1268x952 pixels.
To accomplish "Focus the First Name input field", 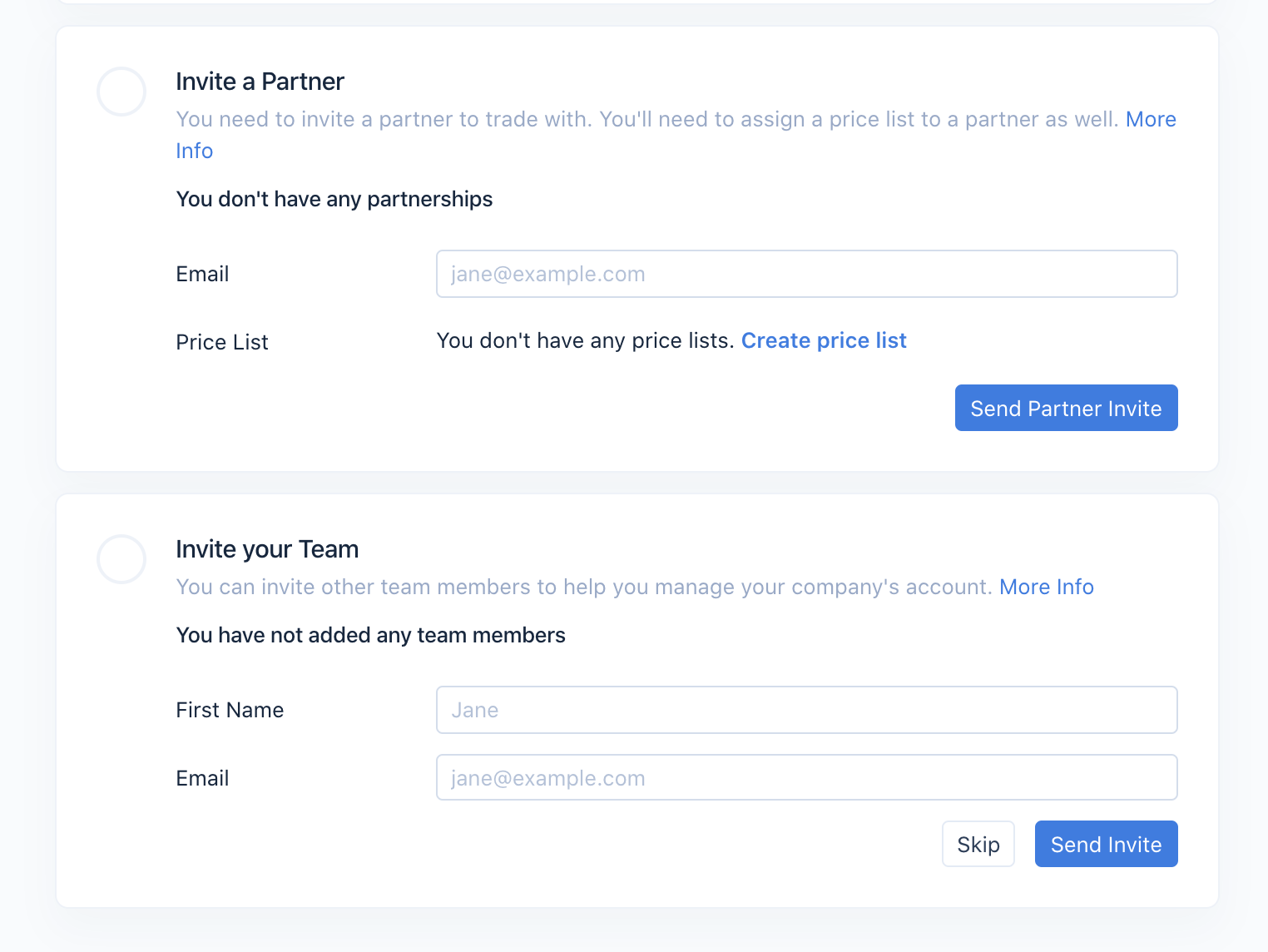I will pos(806,710).
